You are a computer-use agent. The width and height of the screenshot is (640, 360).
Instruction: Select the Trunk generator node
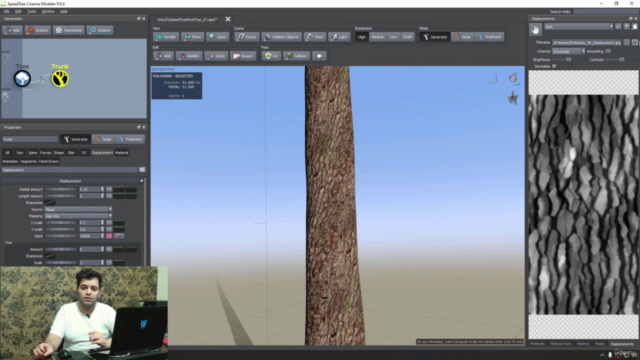[60, 78]
